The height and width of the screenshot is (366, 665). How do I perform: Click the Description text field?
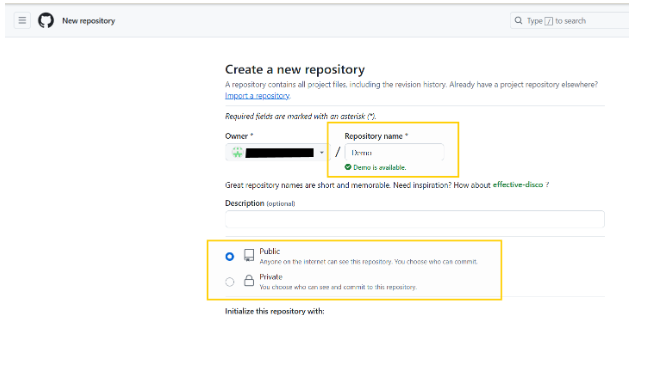click(415, 219)
